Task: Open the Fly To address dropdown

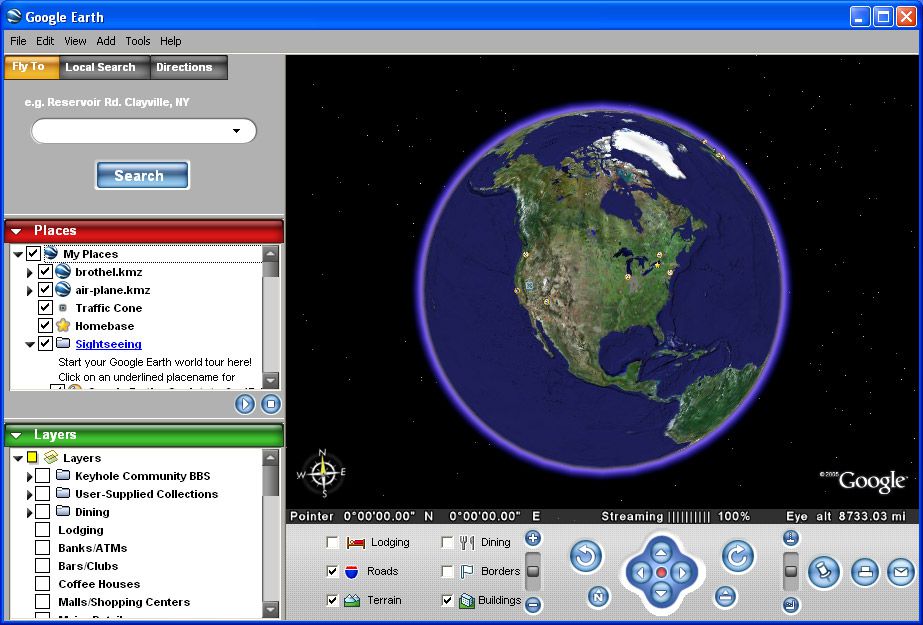Action: tap(237, 131)
